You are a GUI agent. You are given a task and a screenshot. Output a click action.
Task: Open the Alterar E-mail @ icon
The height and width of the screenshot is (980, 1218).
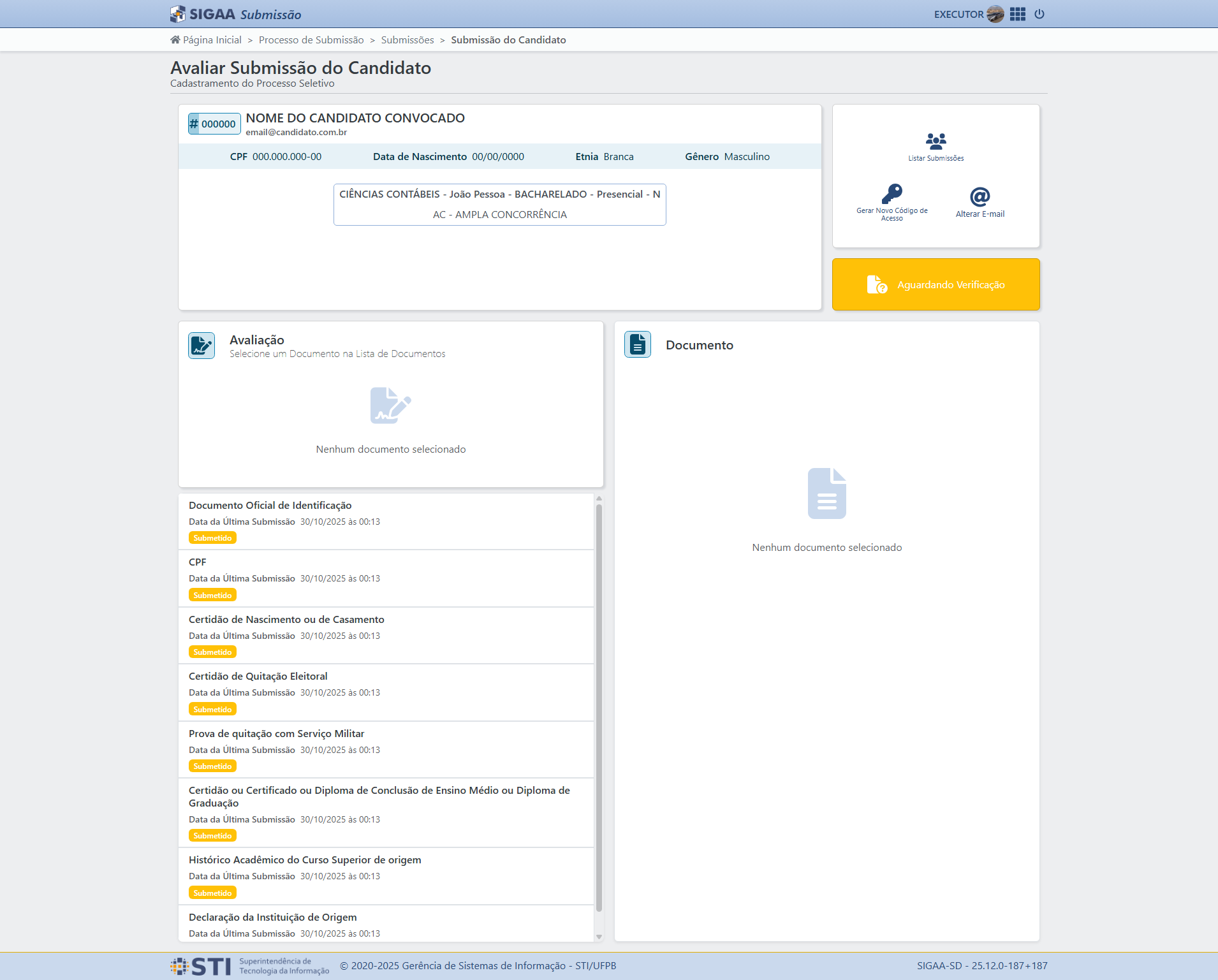980,198
